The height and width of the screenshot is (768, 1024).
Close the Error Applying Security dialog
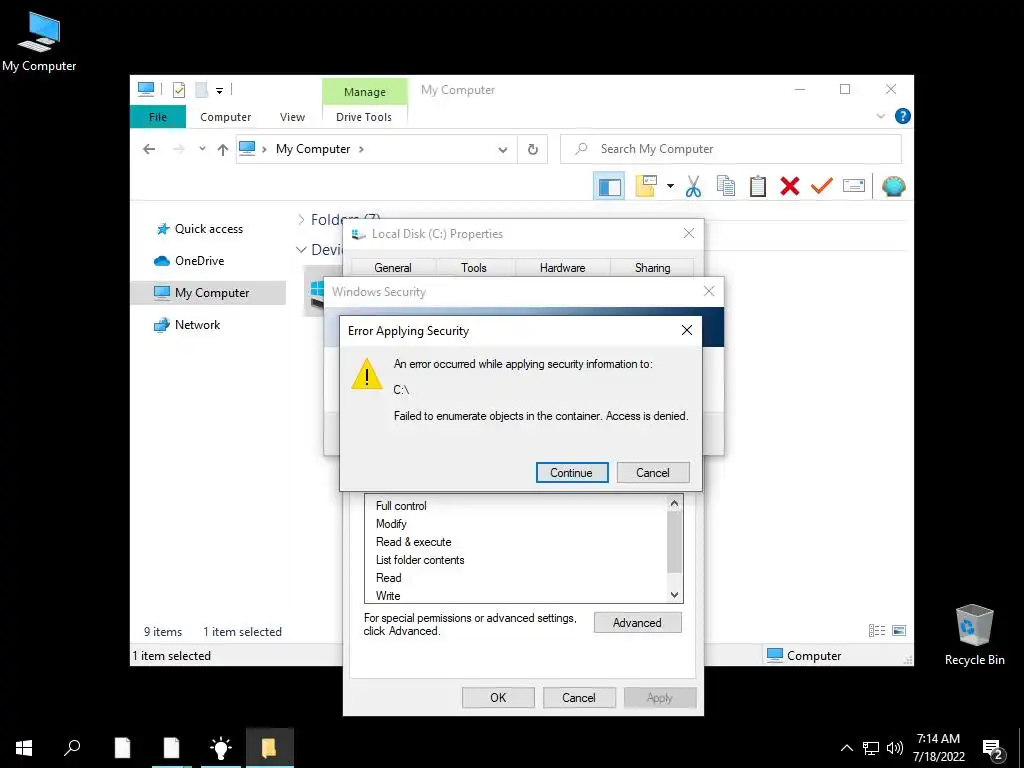(x=686, y=330)
